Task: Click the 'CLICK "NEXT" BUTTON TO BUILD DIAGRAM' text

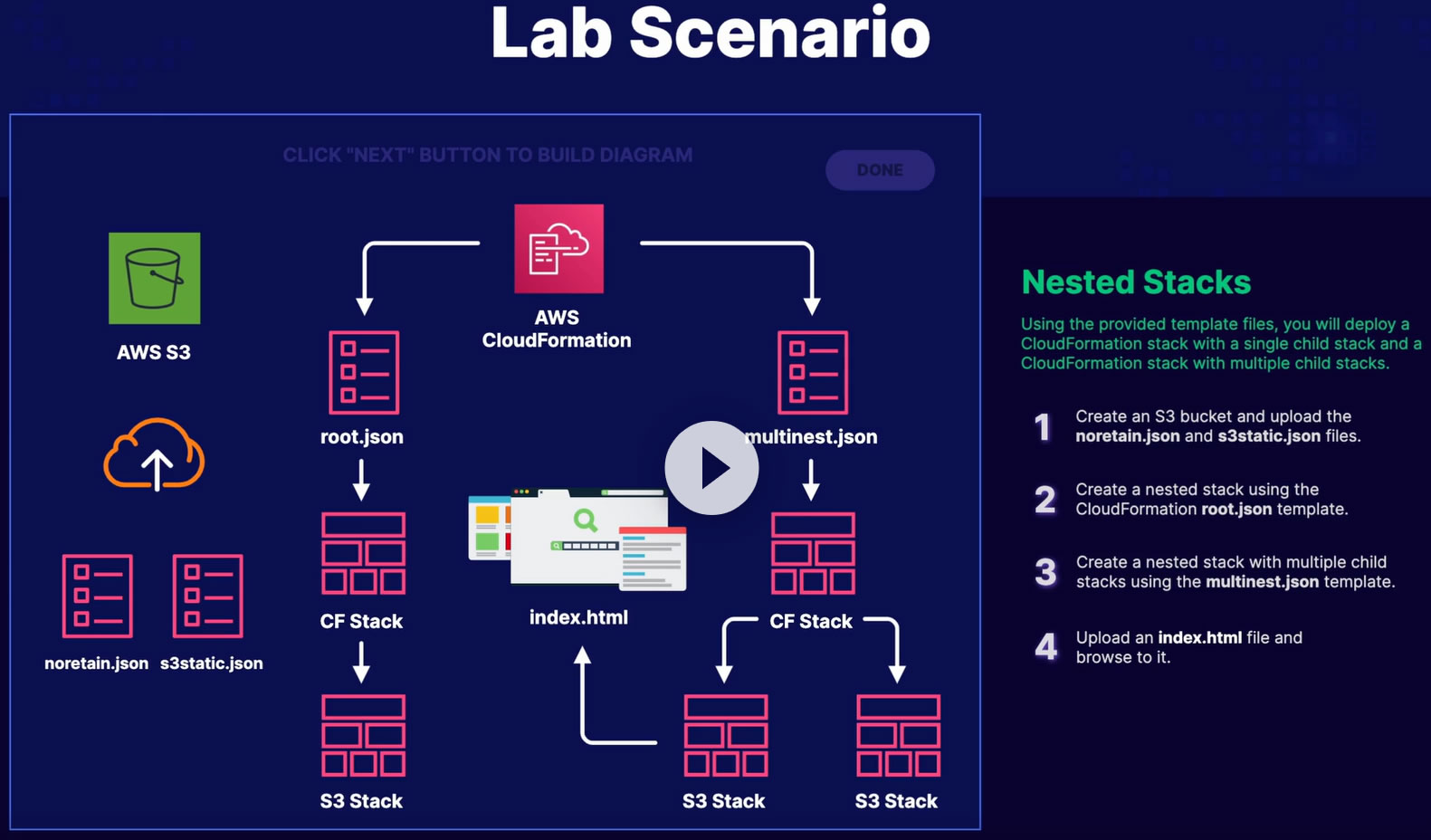Action: click(488, 155)
